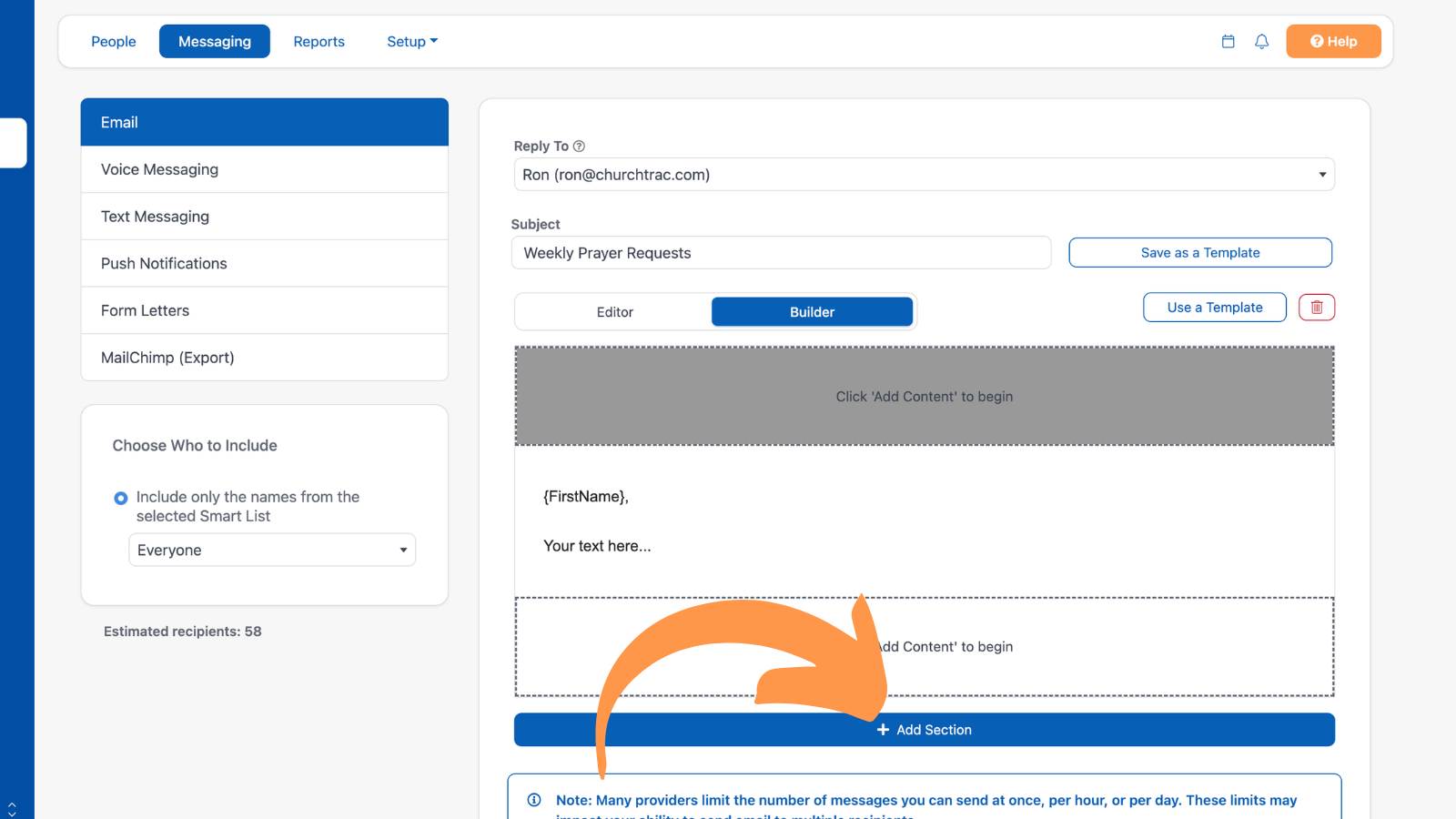Go to the People tab
This screenshot has height=819, width=1456.
[114, 42]
